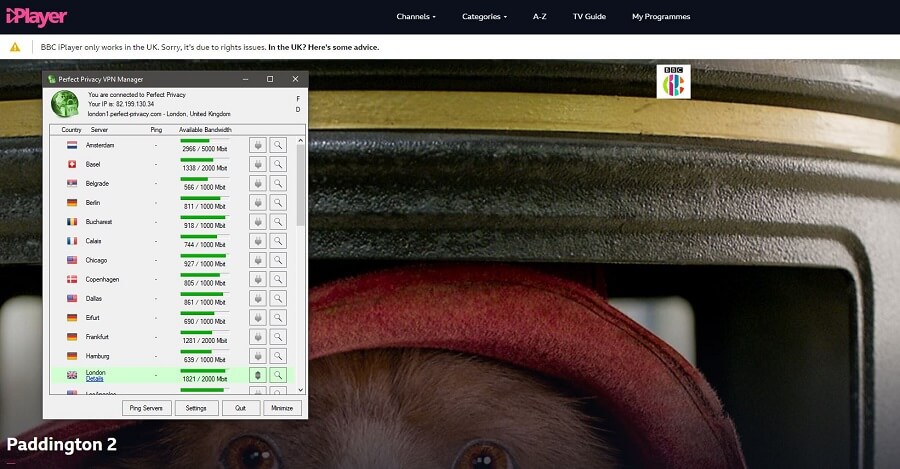The width and height of the screenshot is (900, 469).
Task: Open VPN Manager Settings button
Action: tap(196, 408)
